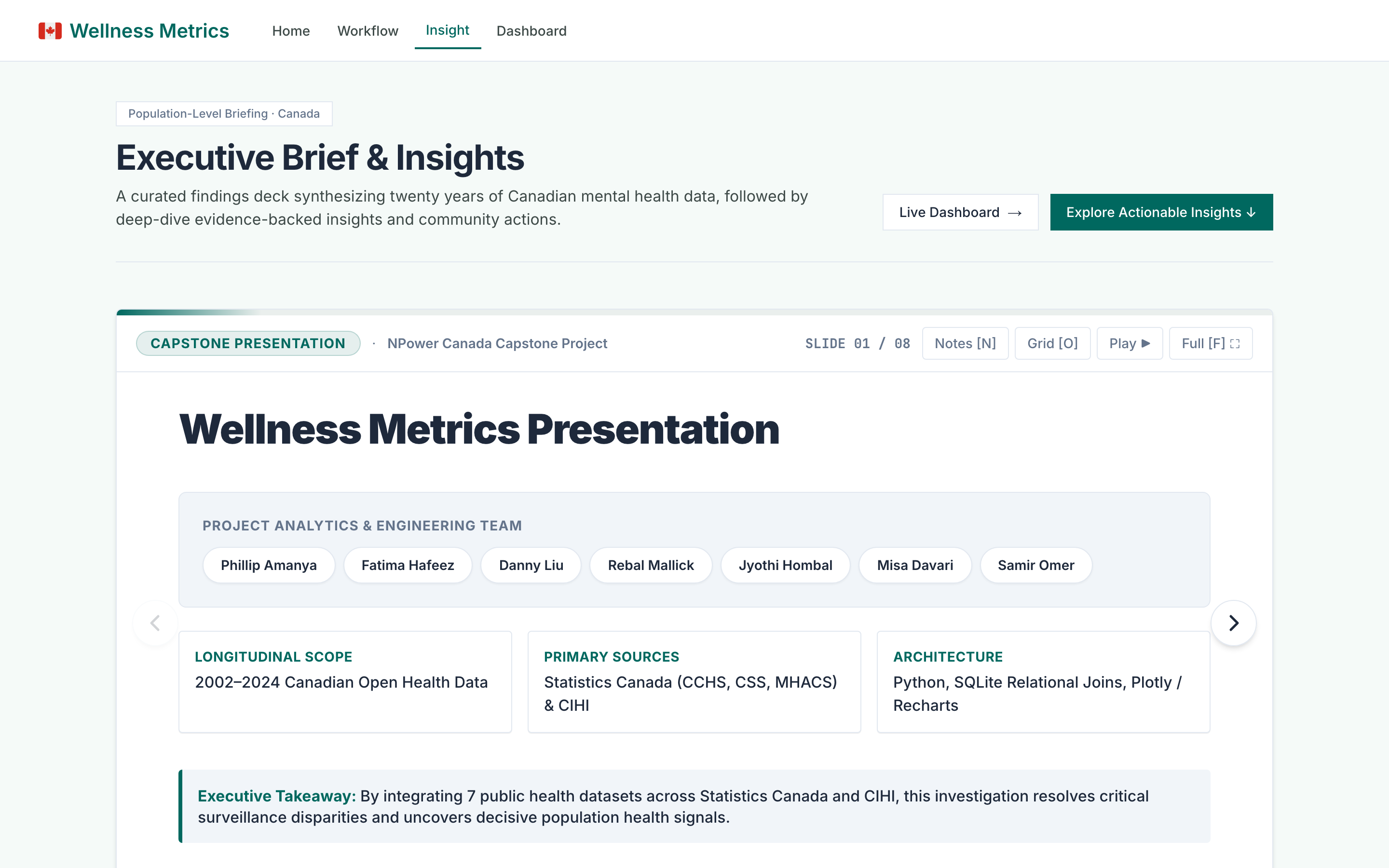Click the Architecture card

[1043, 682]
